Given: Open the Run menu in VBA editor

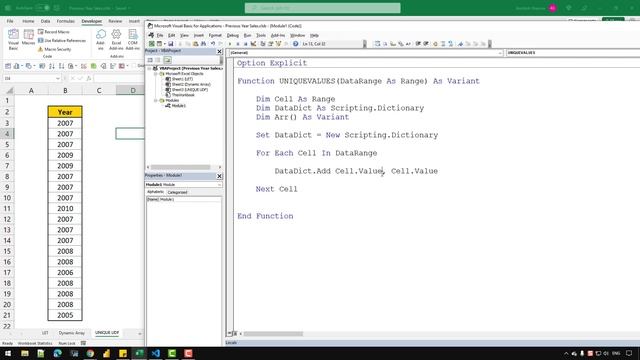Looking at the screenshot, I should [x=247, y=36].
